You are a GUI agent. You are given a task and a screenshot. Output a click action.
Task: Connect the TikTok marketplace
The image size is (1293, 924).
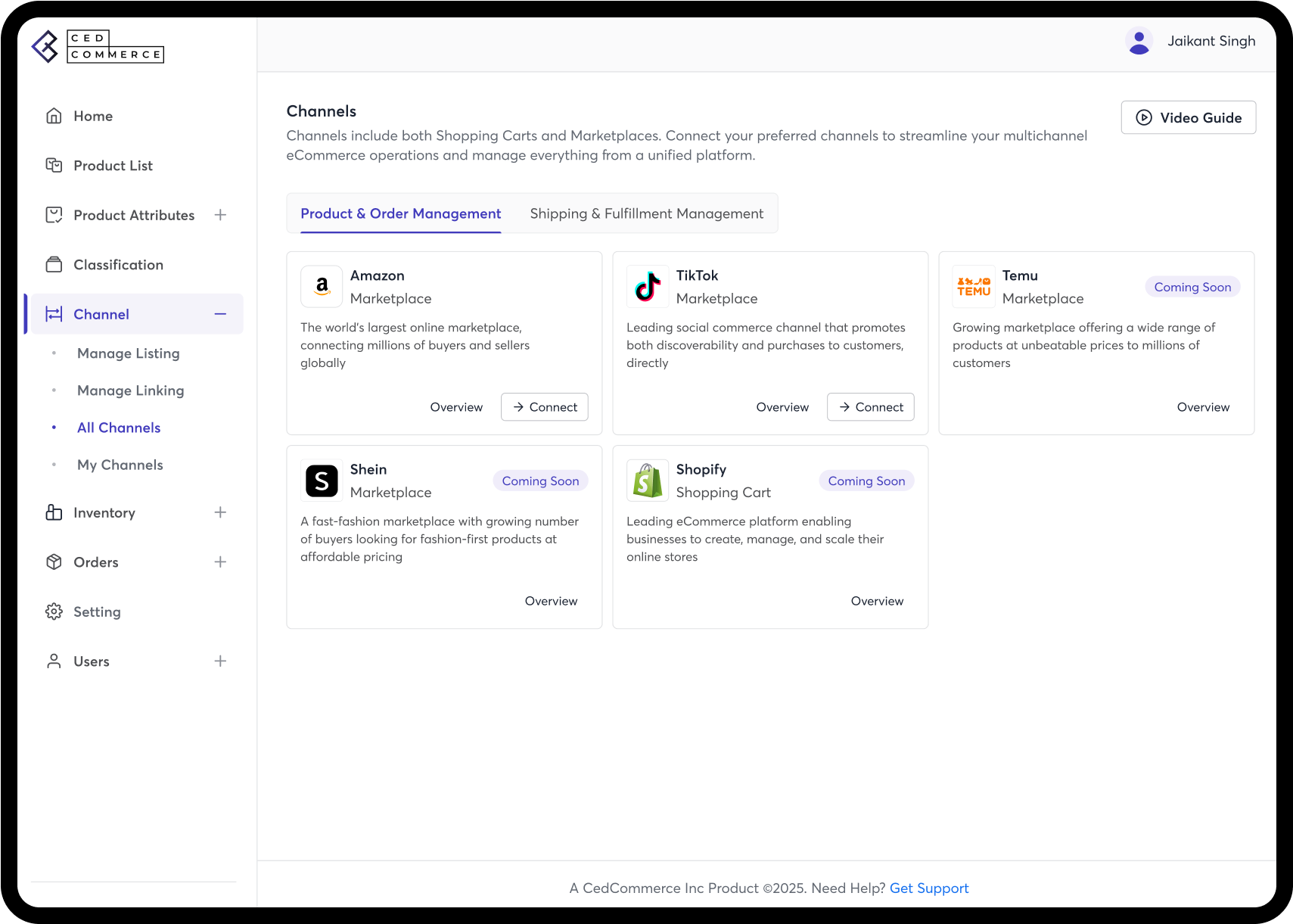[871, 407]
